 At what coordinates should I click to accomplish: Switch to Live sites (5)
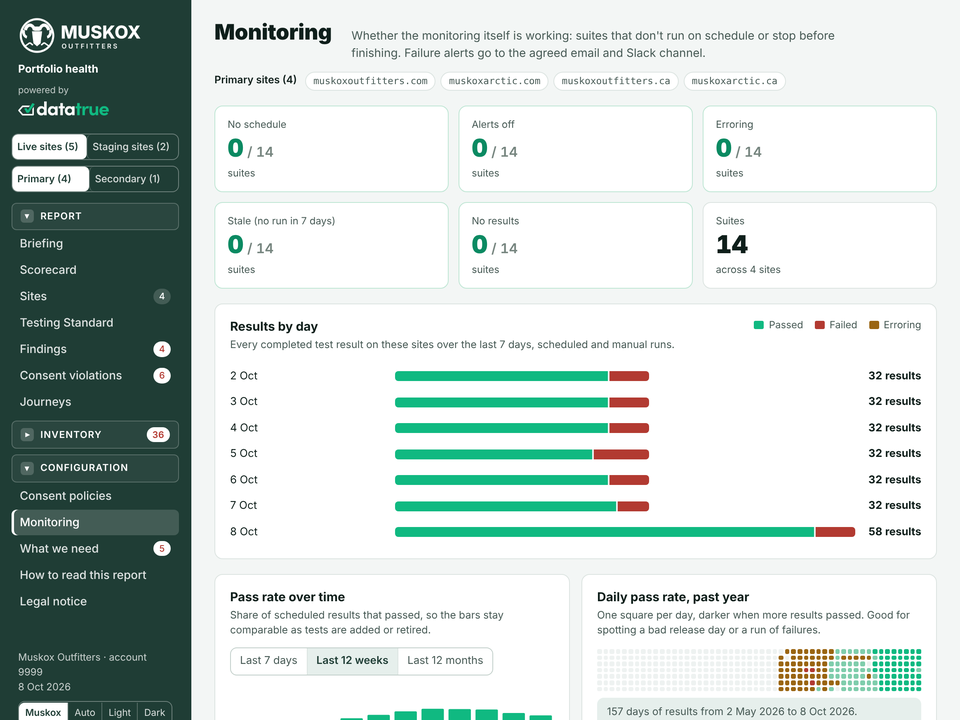point(48,147)
